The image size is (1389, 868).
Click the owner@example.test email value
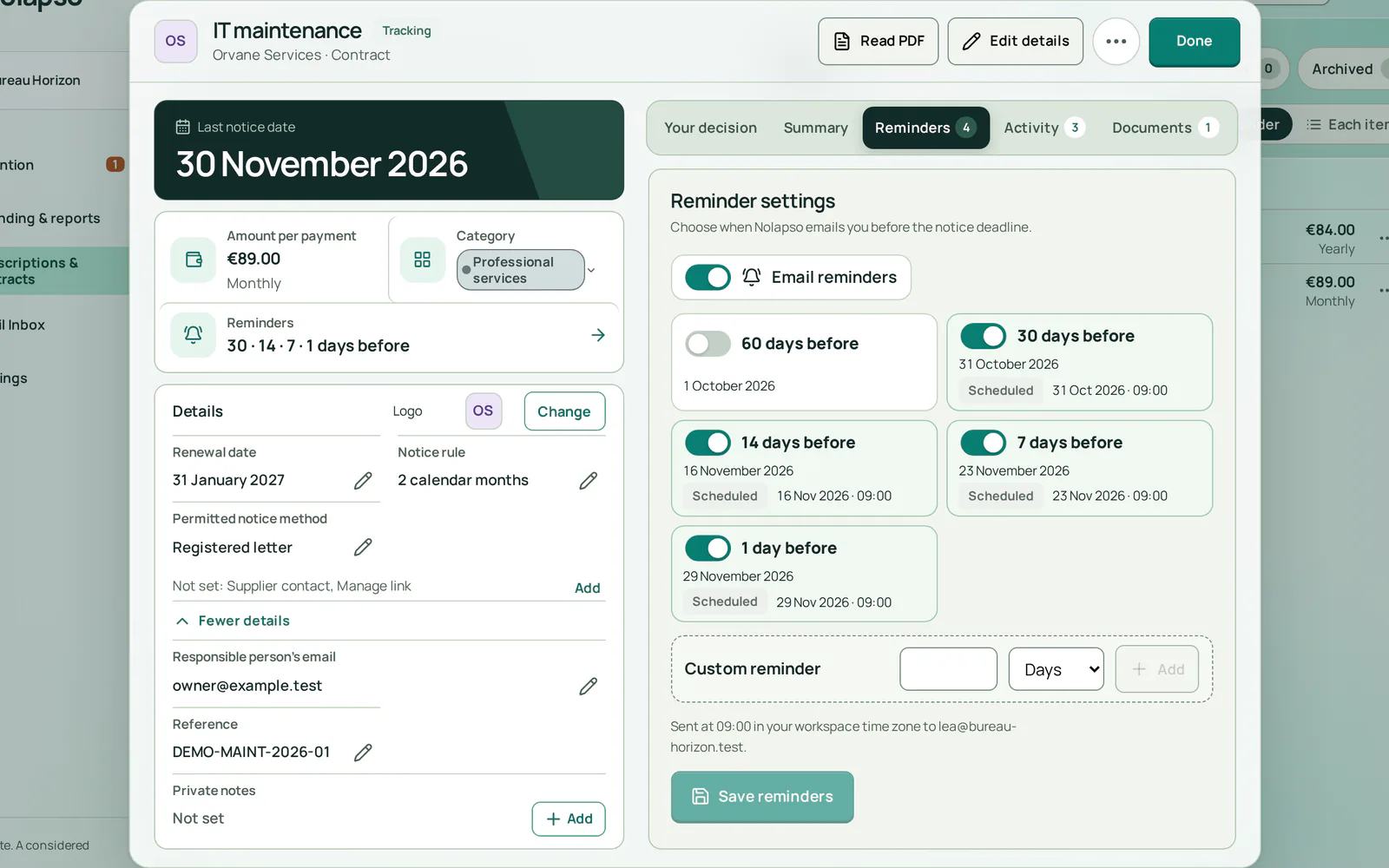point(247,686)
